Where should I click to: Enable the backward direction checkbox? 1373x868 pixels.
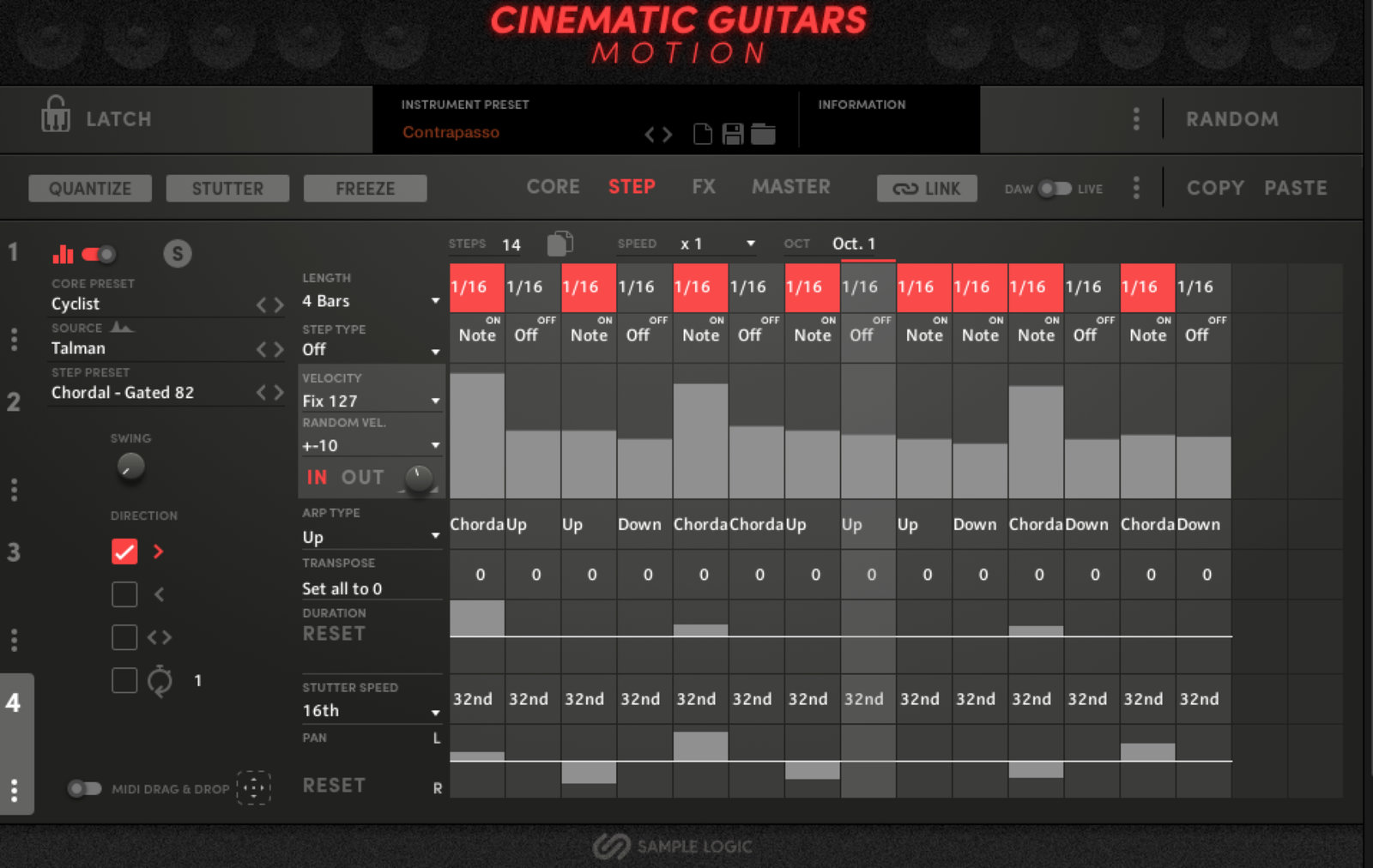click(x=124, y=594)
